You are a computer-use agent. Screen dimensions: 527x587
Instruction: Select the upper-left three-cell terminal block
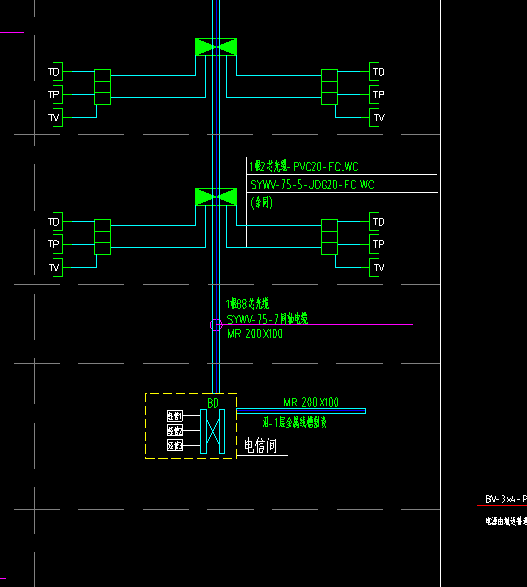coord(103,87)
